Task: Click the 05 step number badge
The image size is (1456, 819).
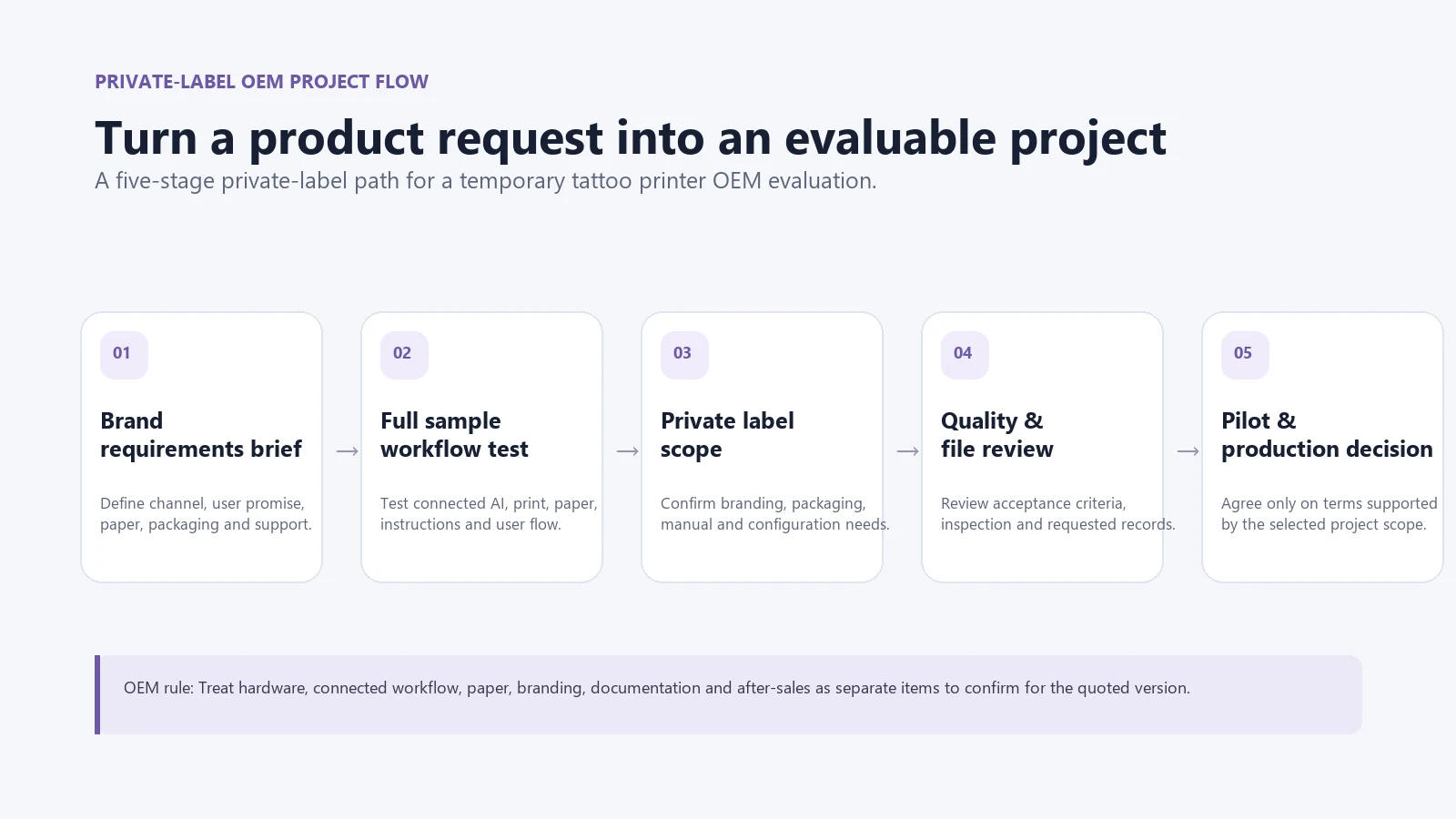Action: tap(1245, 355)
